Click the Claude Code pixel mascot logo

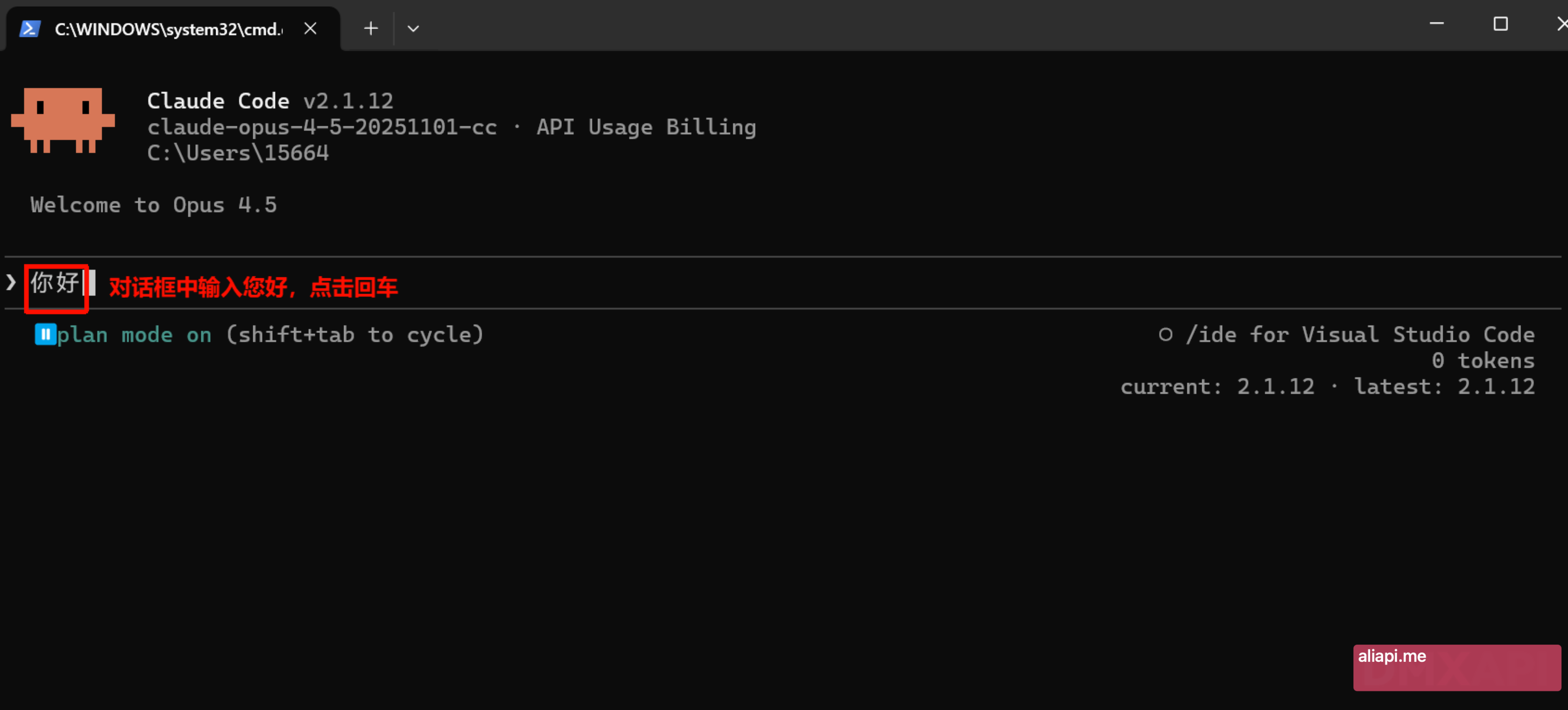pos(63,120)
